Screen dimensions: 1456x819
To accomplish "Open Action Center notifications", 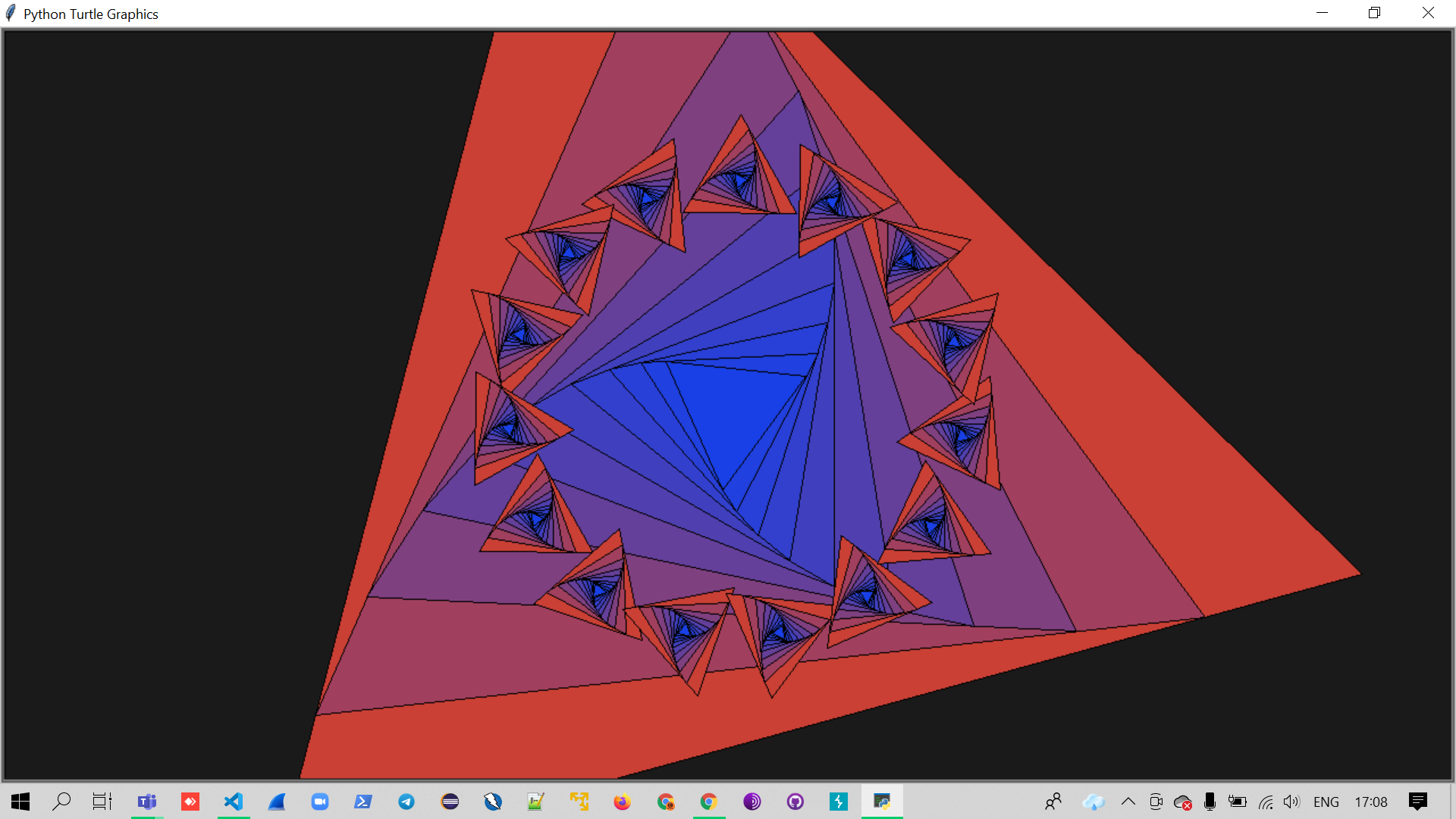I will 1420,802.
